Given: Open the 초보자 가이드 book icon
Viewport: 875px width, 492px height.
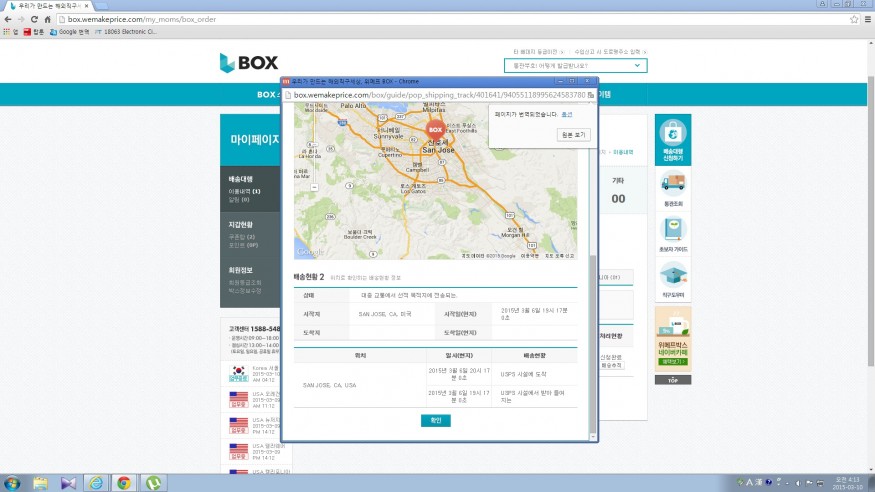Looking at the screenshot, I should (673, 229).
